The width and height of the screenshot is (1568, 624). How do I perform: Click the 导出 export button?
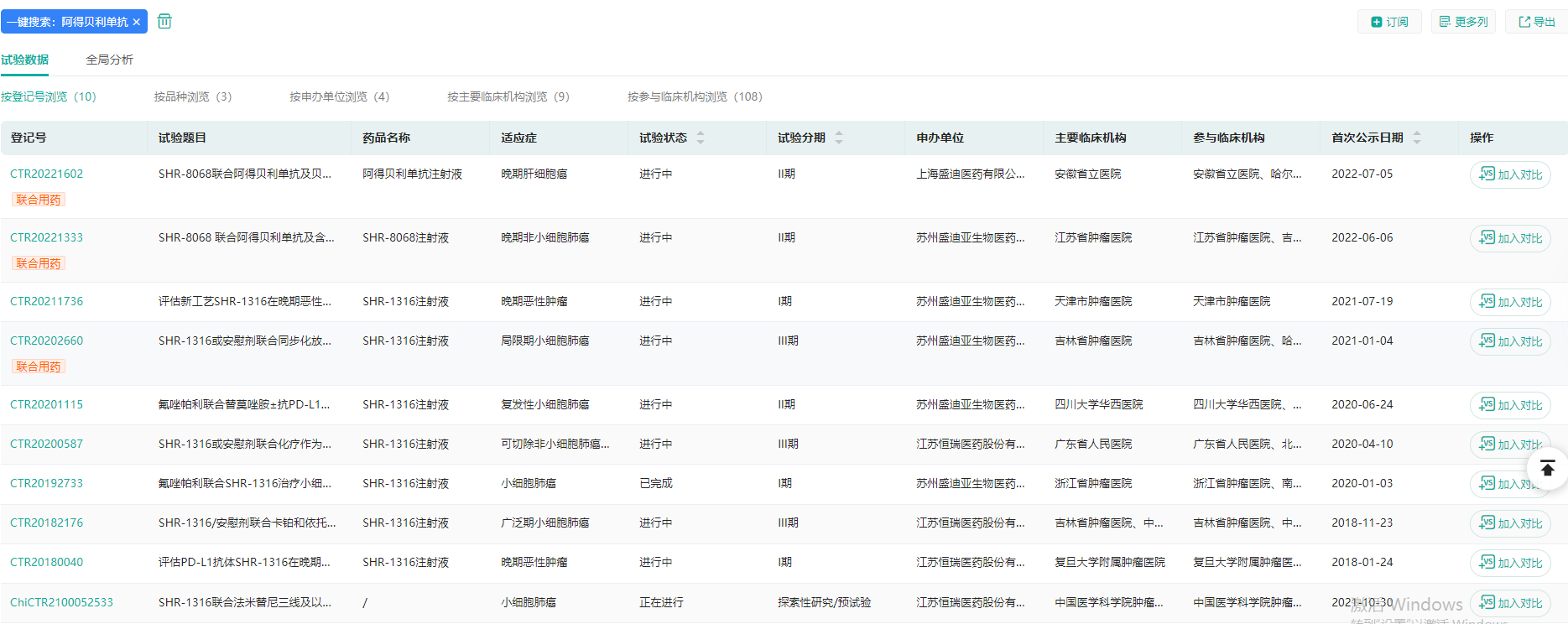(1536, 22)
